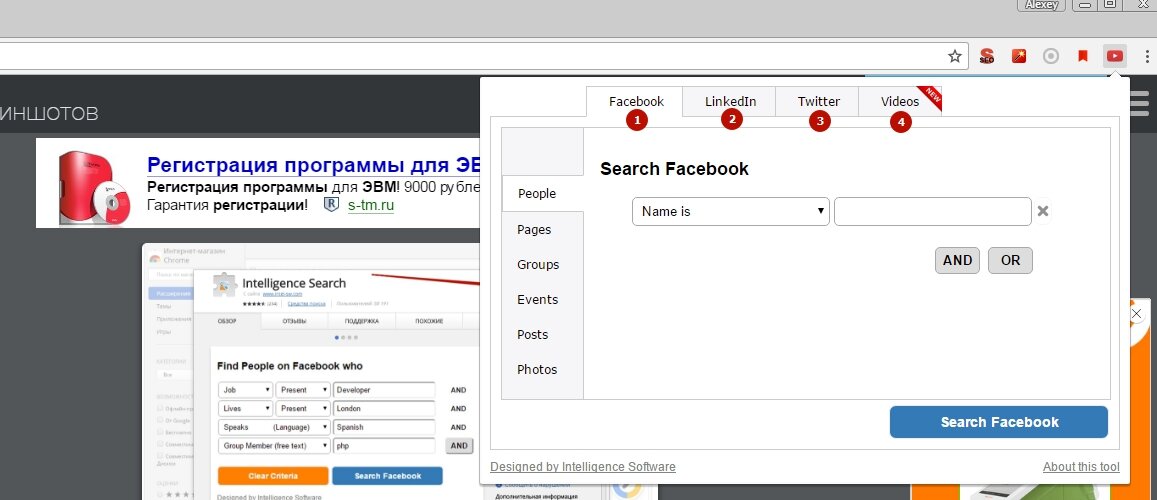Screen dimensions: 1157x500
Task: Add an OR condition
Action: point(1010,260)
